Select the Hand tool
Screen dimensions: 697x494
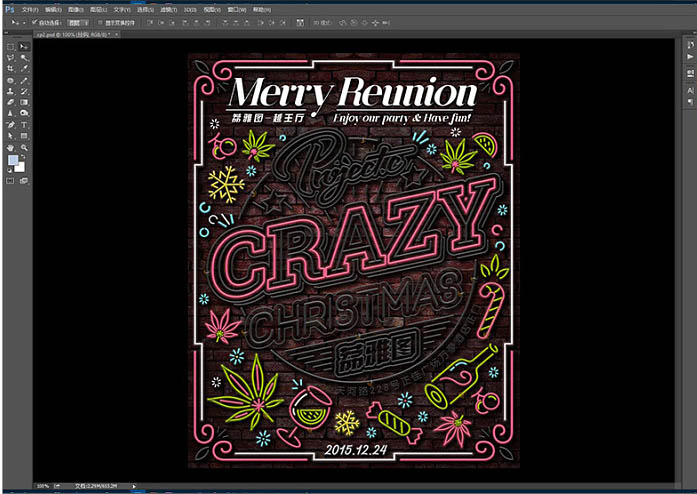click(x=11, y=147)
